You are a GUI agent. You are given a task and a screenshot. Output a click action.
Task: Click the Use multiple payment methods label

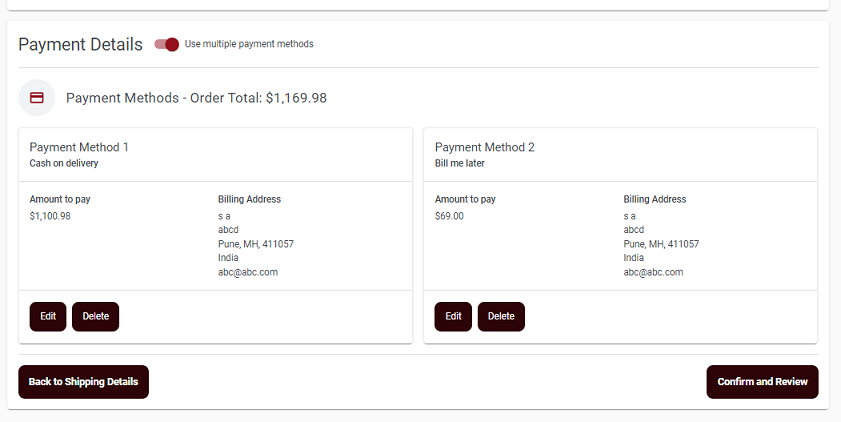249,44
